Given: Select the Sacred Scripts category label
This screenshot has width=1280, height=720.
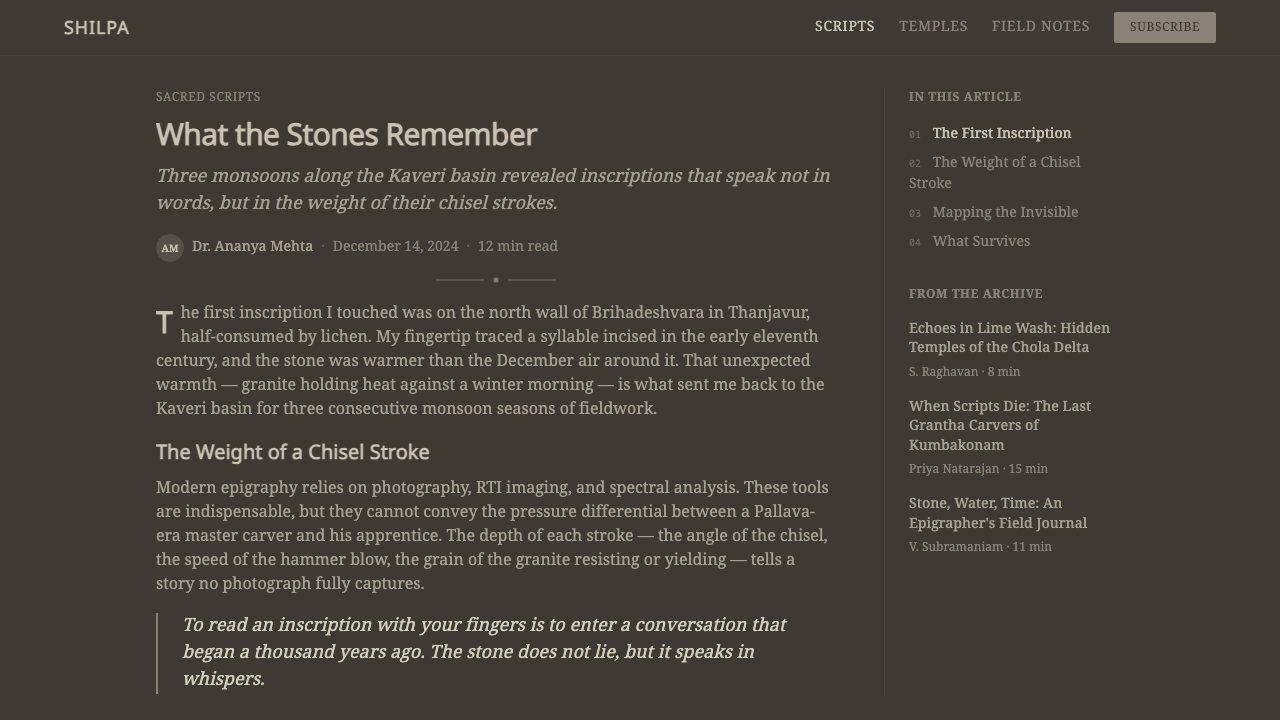Looking at the screenshot, I should pyautogui.click(x=208, y=97).
